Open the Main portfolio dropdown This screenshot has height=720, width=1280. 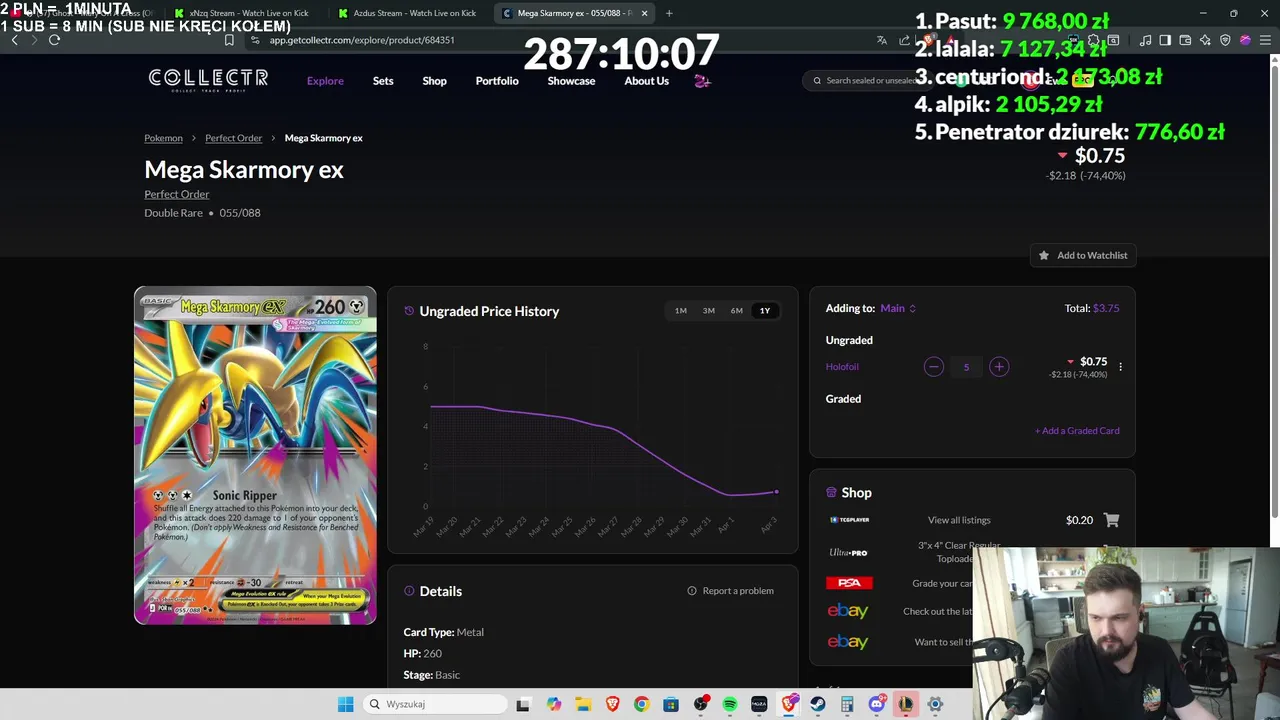[x=898, y=308]
